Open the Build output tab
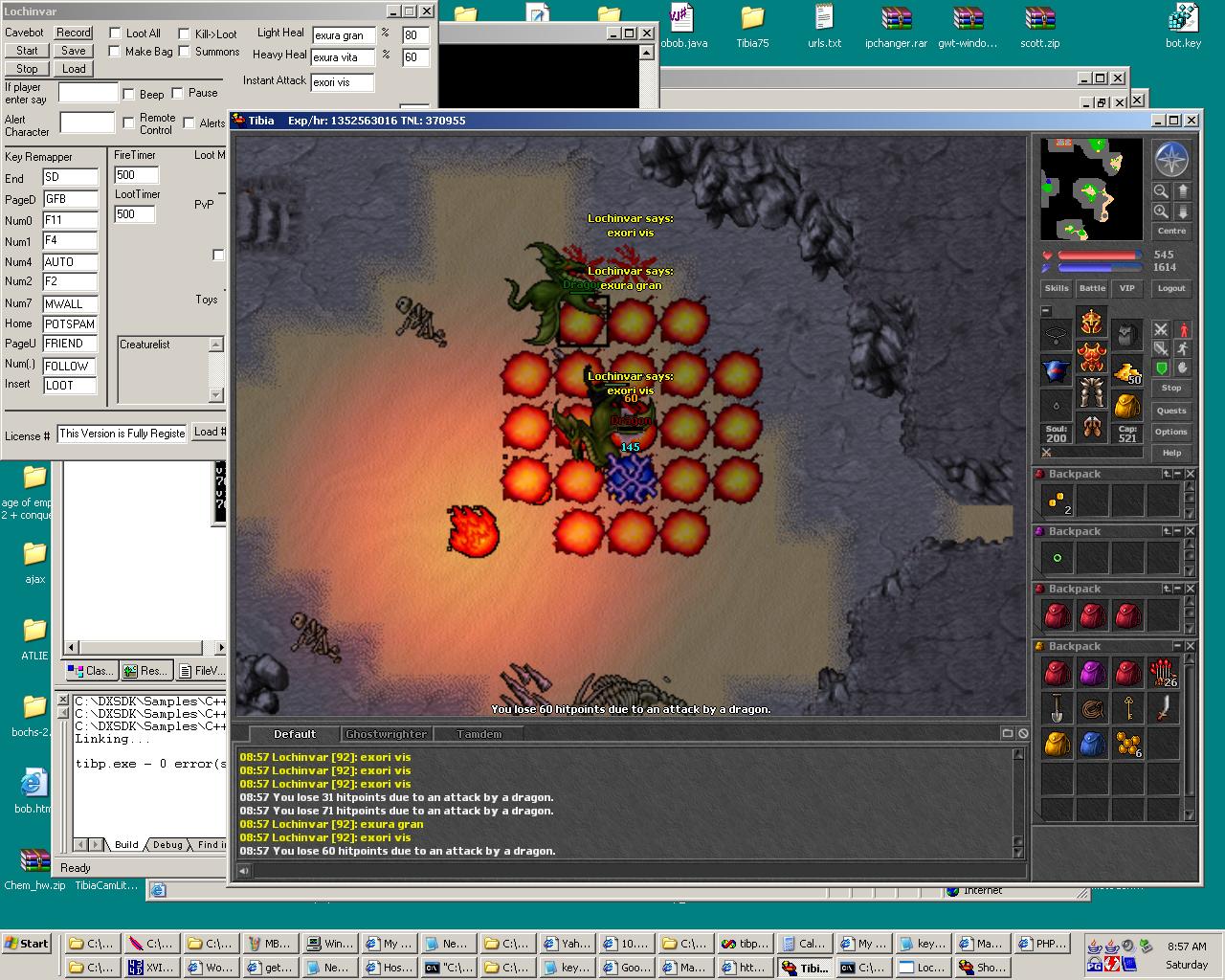This screenshot has height=980, width=1225. [x=126, y=844]
